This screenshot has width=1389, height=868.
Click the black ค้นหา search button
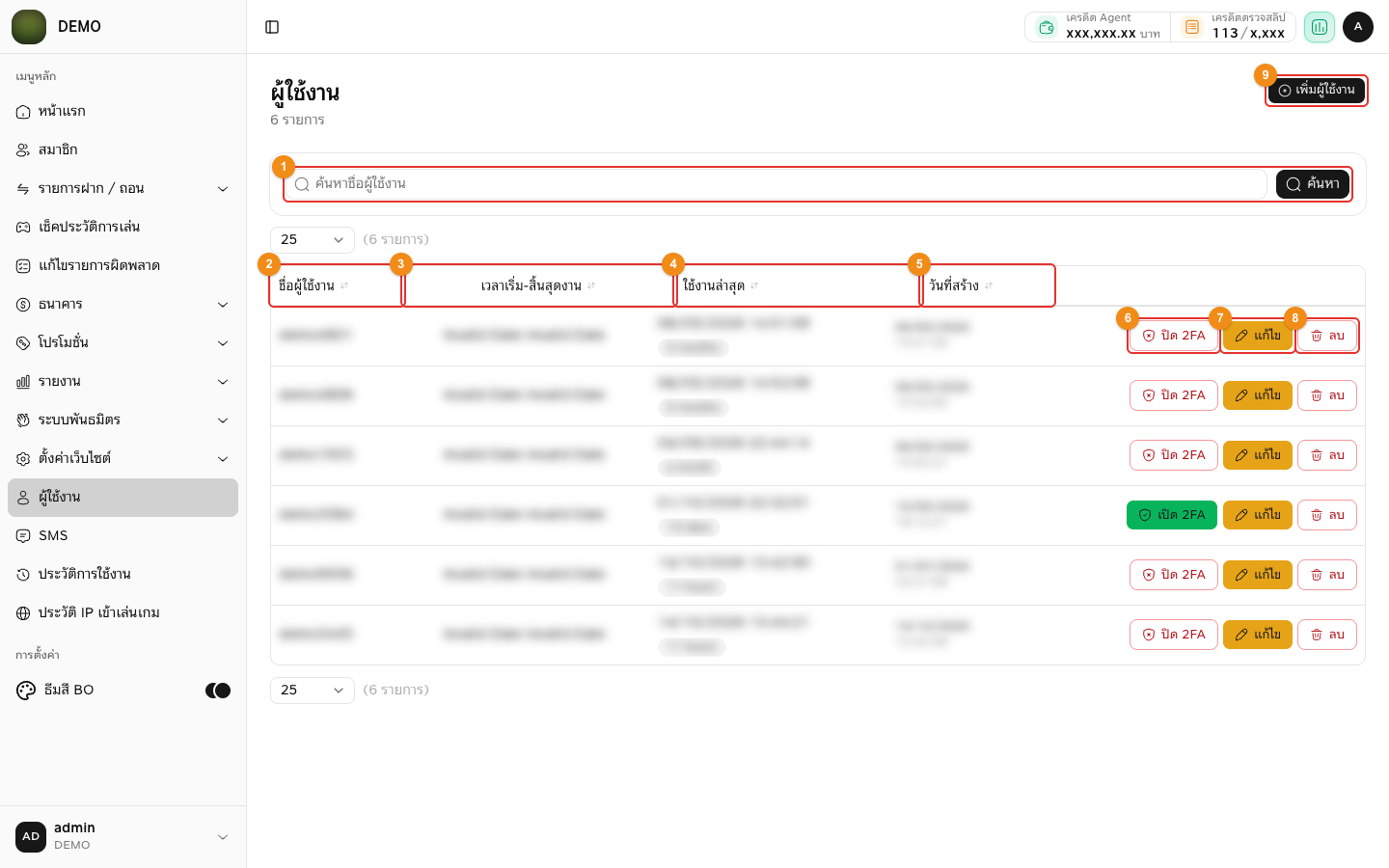(1313, 184)
